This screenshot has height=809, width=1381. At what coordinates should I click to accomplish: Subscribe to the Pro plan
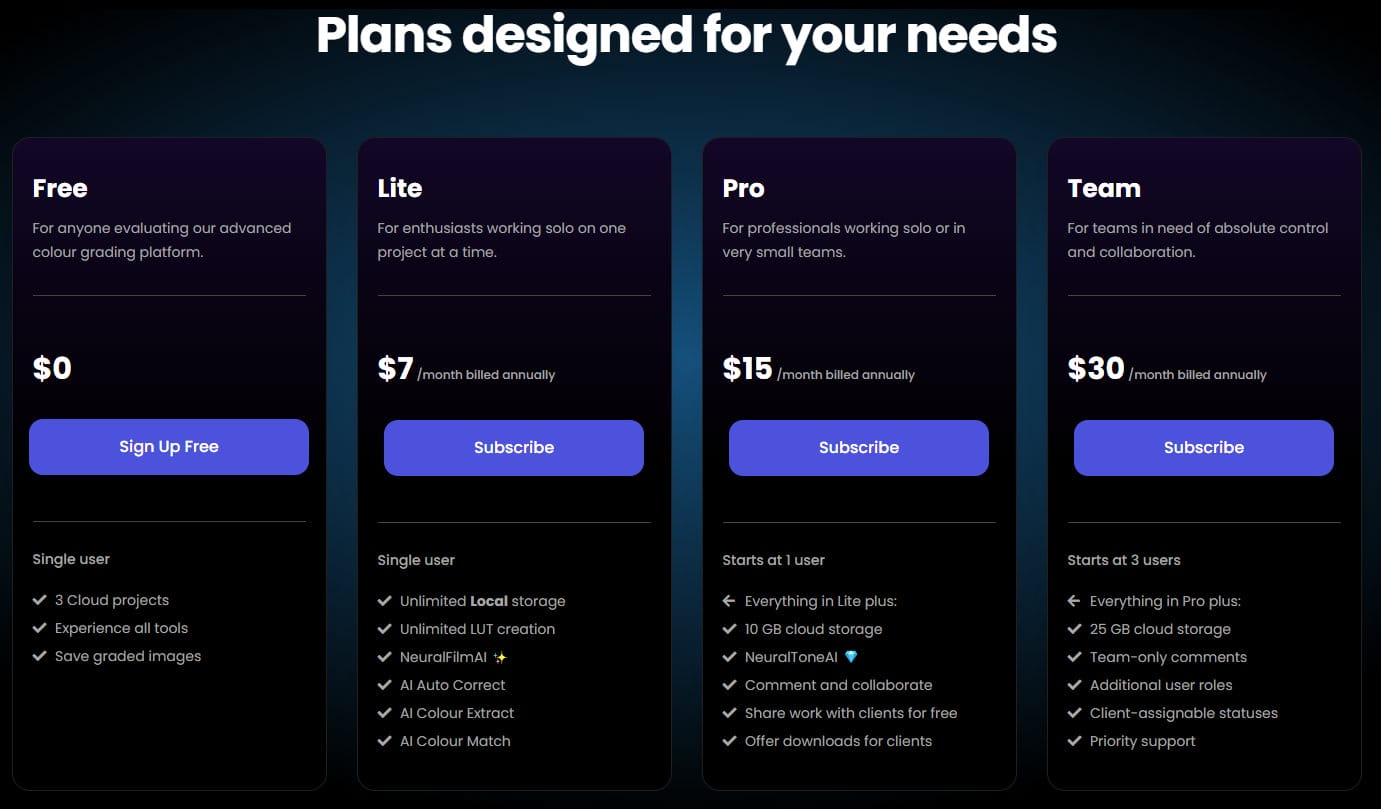click(859, 448)
